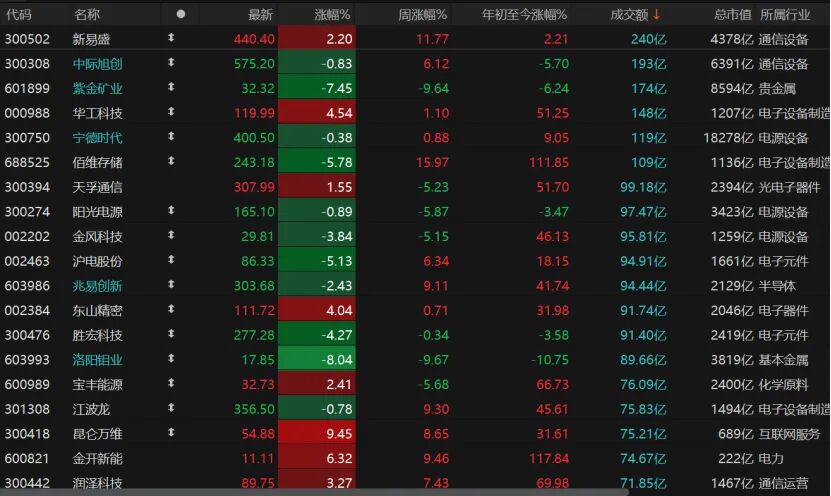Click the 年初至今涨幅% column header
Screen dimensions: 831x496
[x=524, y=14]
